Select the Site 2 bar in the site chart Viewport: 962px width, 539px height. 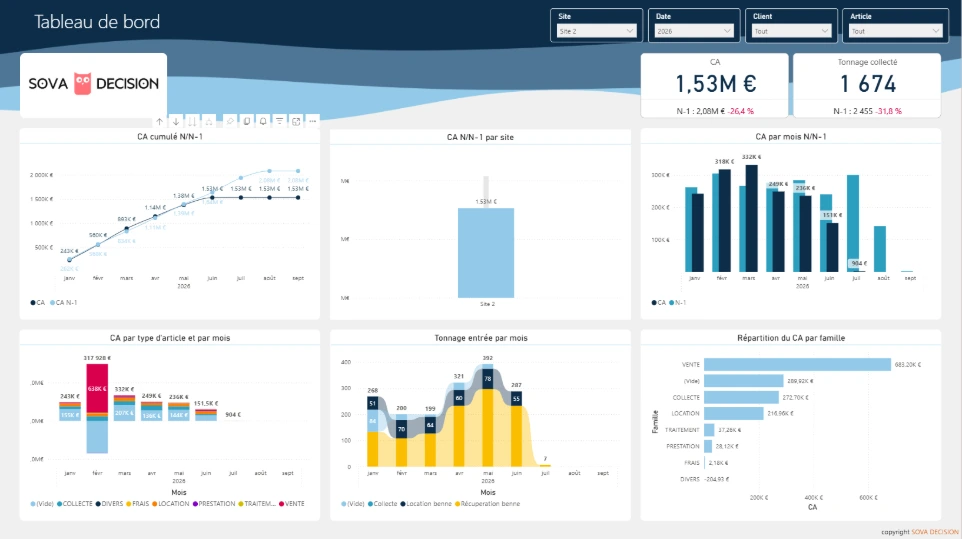tap(486, 253)
